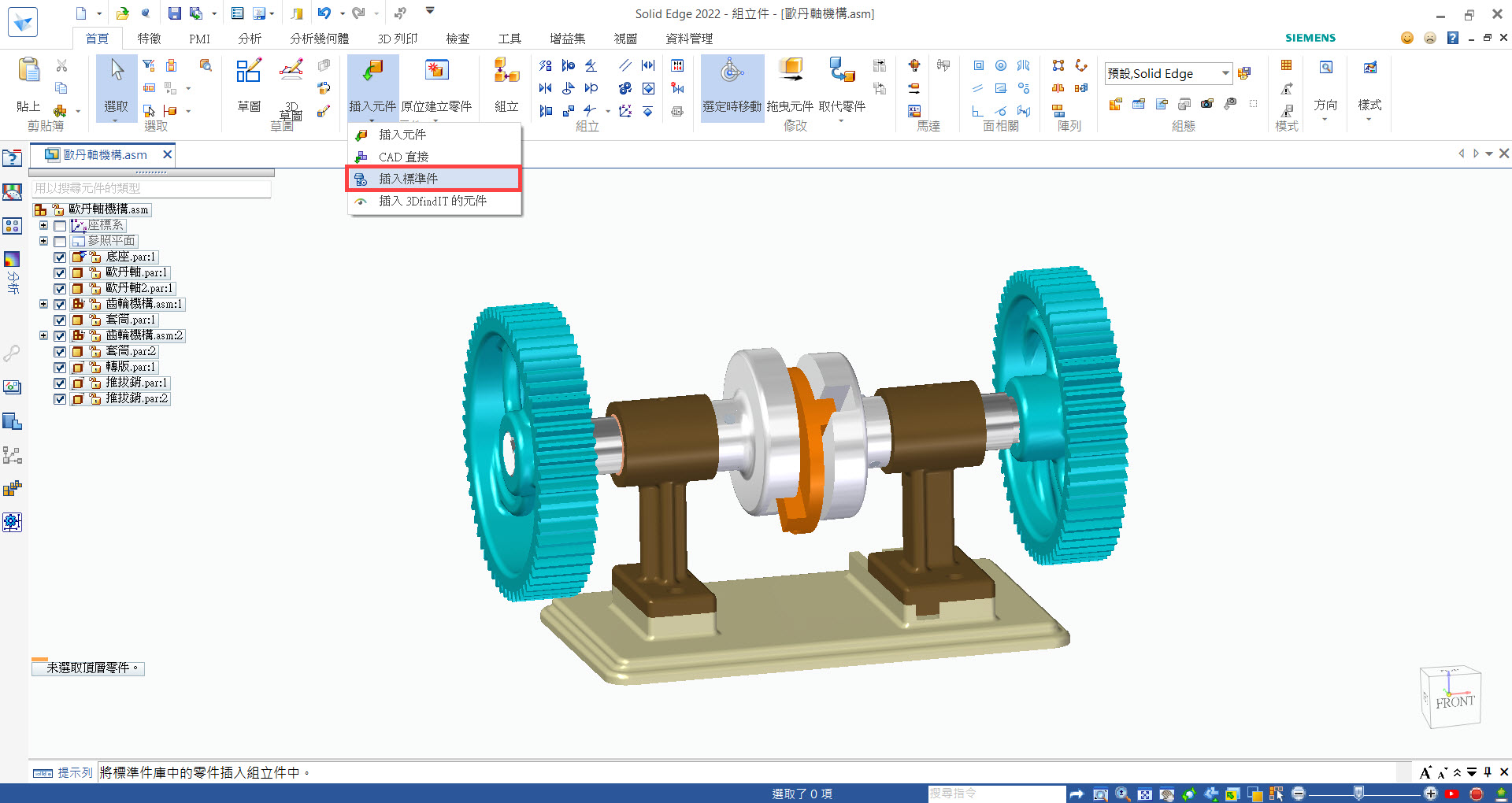
Task: Click the Undo arrow icon
Action: point(324,13)
